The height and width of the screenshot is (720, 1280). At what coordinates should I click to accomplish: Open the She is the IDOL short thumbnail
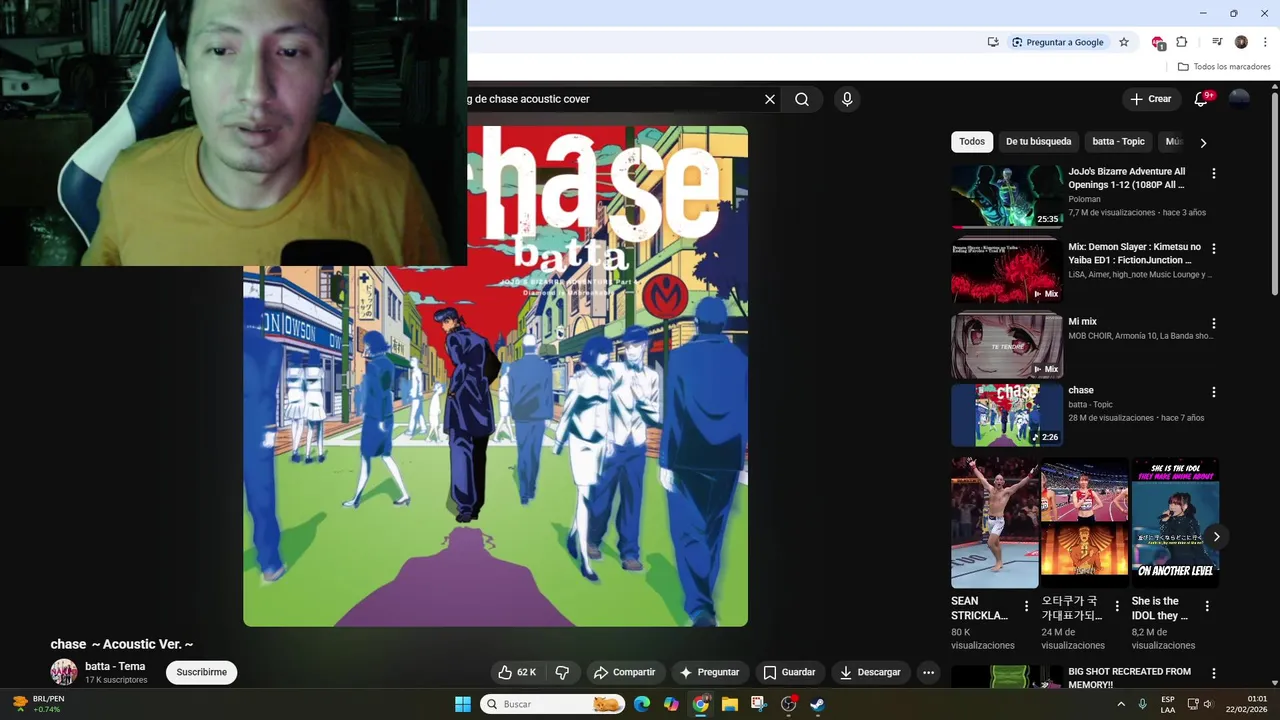(x=1175, y=523)
